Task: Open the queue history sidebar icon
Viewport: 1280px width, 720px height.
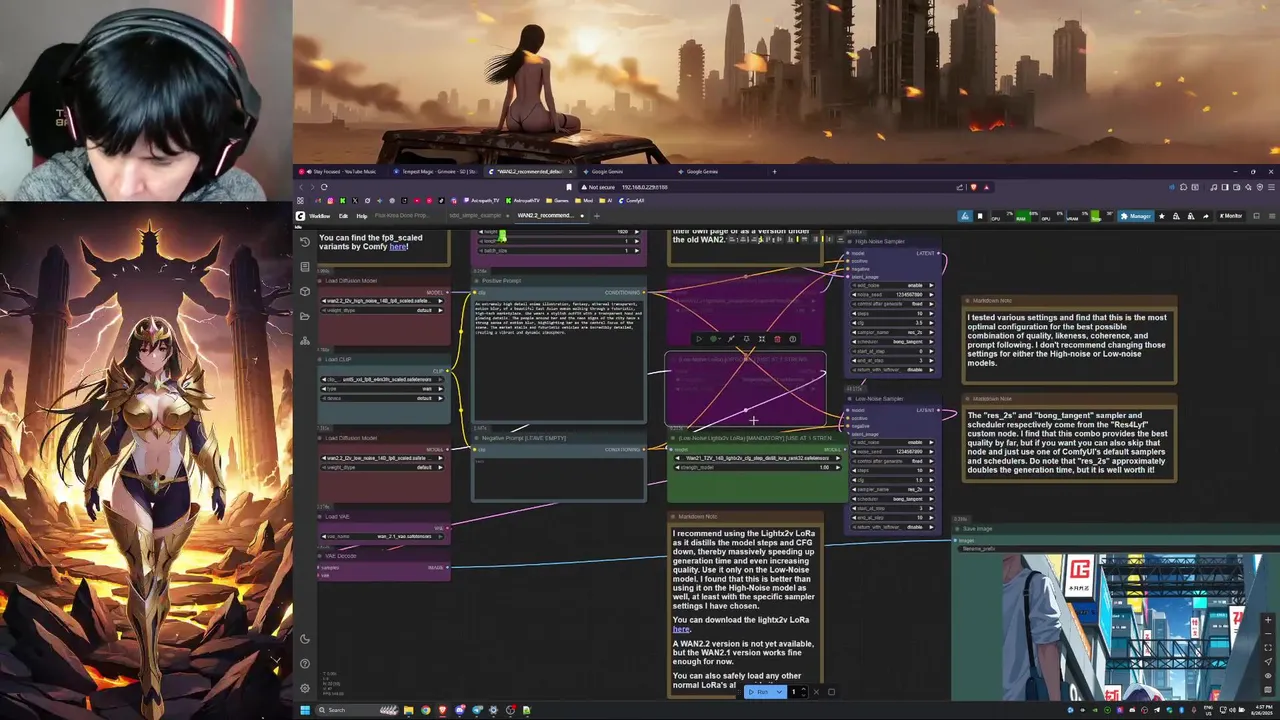Action: pos(305,242)
